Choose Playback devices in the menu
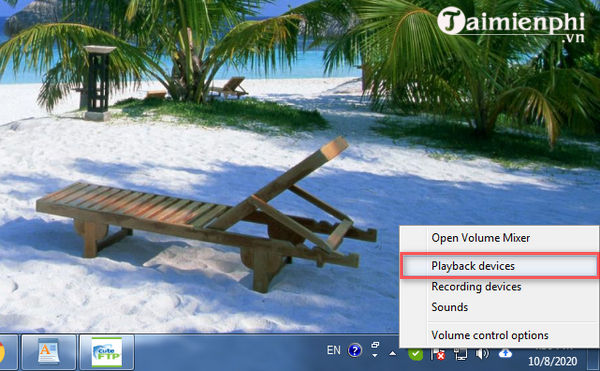Screen dimensions: 600x371 (499, 266)
